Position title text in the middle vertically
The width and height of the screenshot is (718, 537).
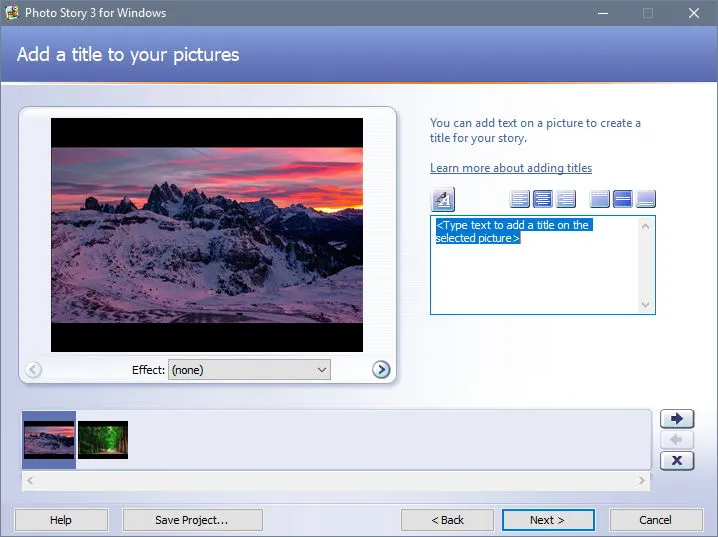pos(623,199)
